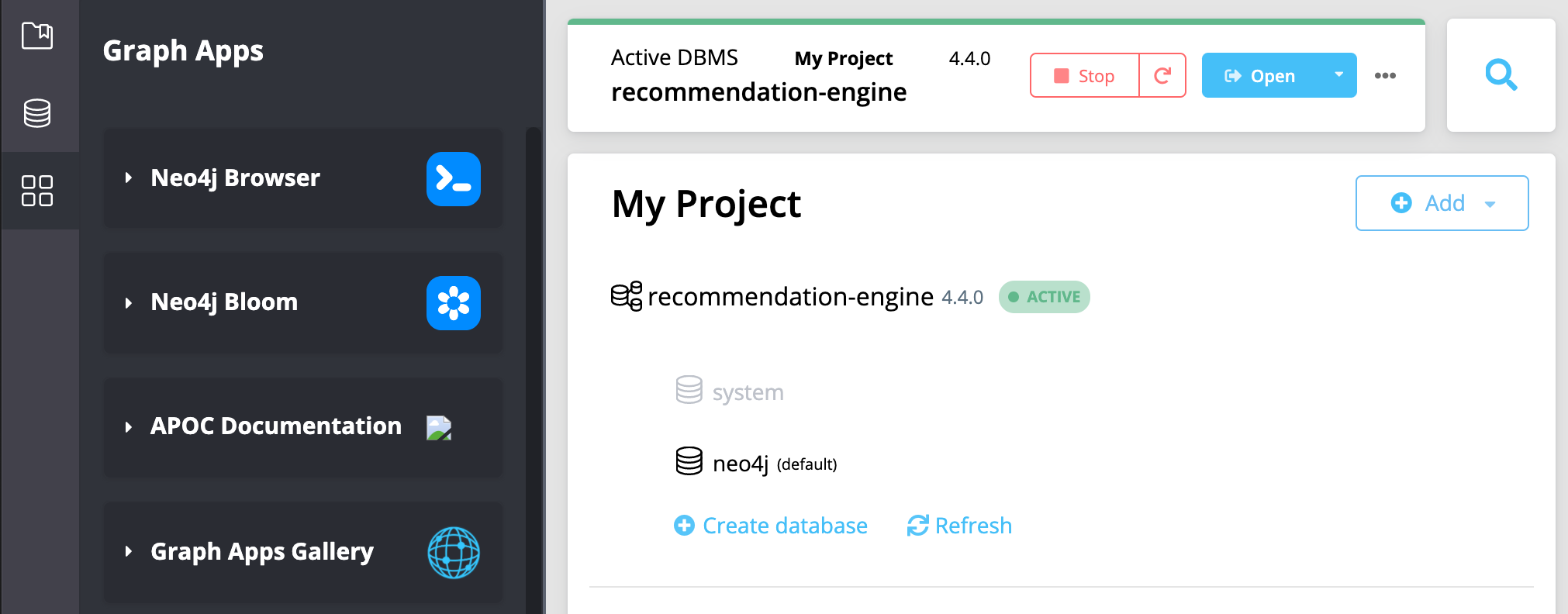Open the active DBMS with Open button
The image size is (1568, 614).
click(x=1261, y=75)
